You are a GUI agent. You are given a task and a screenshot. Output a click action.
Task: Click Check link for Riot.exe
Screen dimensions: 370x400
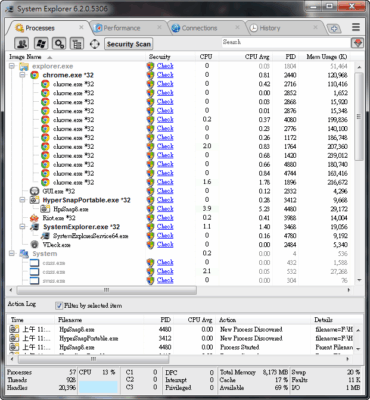pos(165,218)
